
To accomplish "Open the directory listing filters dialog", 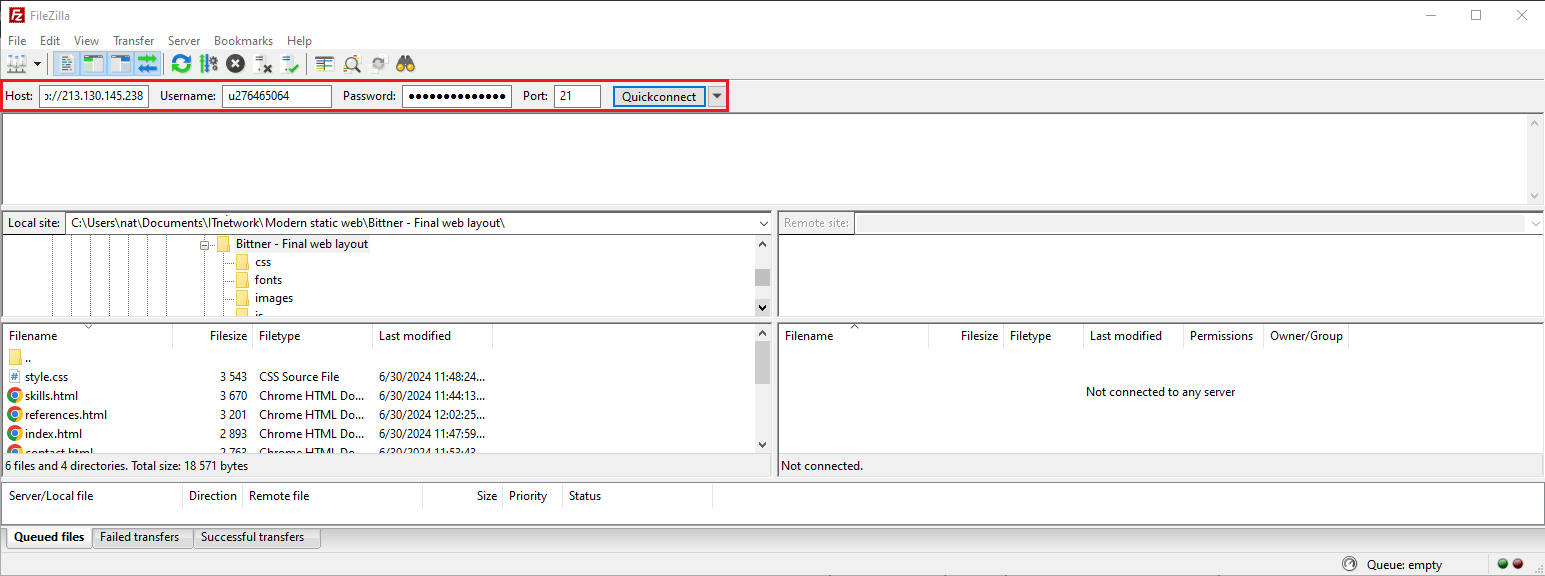I will pyautogui.click(x=324, y=64).
